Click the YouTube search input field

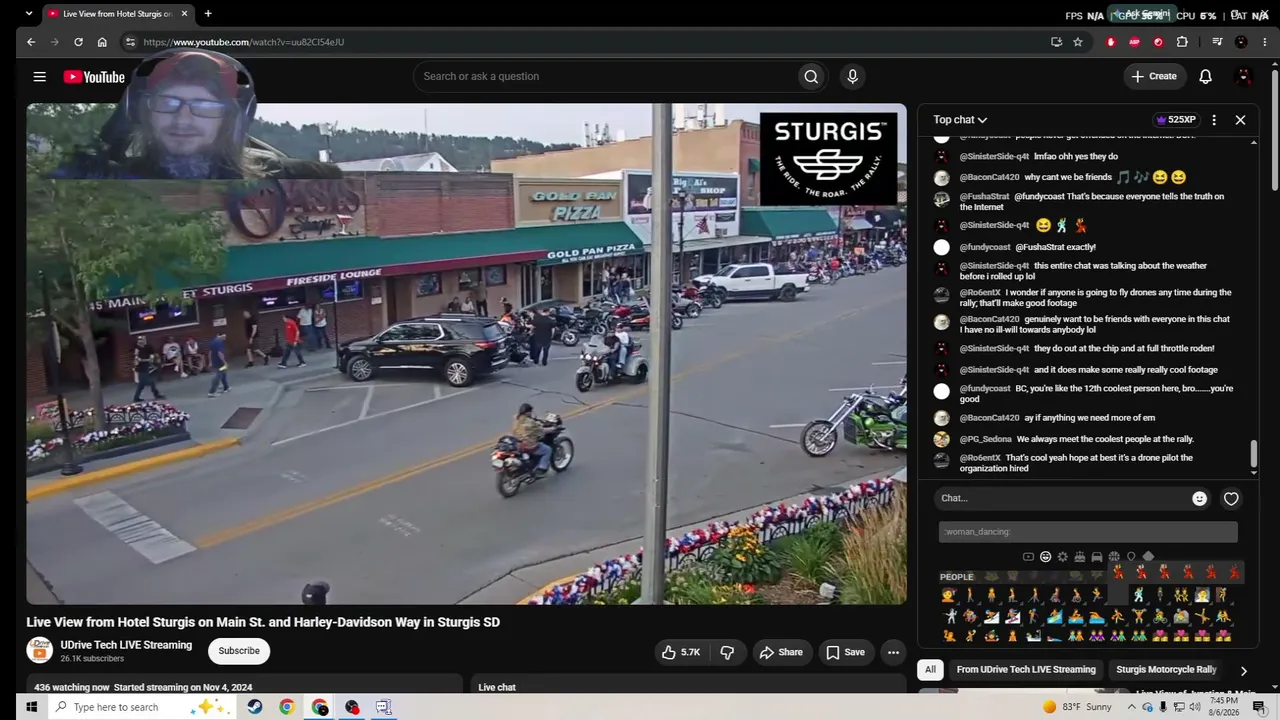pyautogui.click(x=605, y=76)
